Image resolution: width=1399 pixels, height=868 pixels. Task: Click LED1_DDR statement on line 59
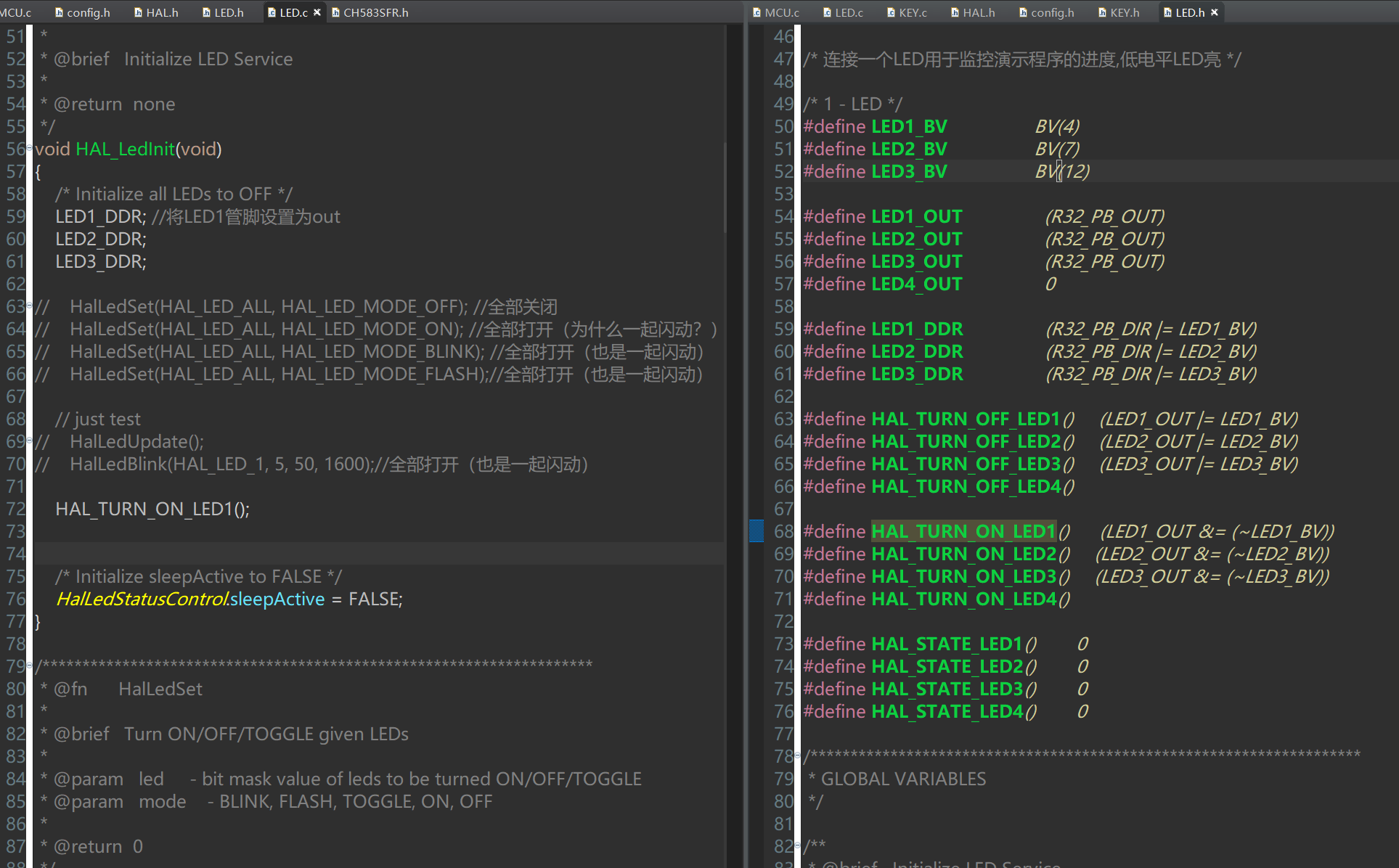pyautogui.click(x=101, y=216)
